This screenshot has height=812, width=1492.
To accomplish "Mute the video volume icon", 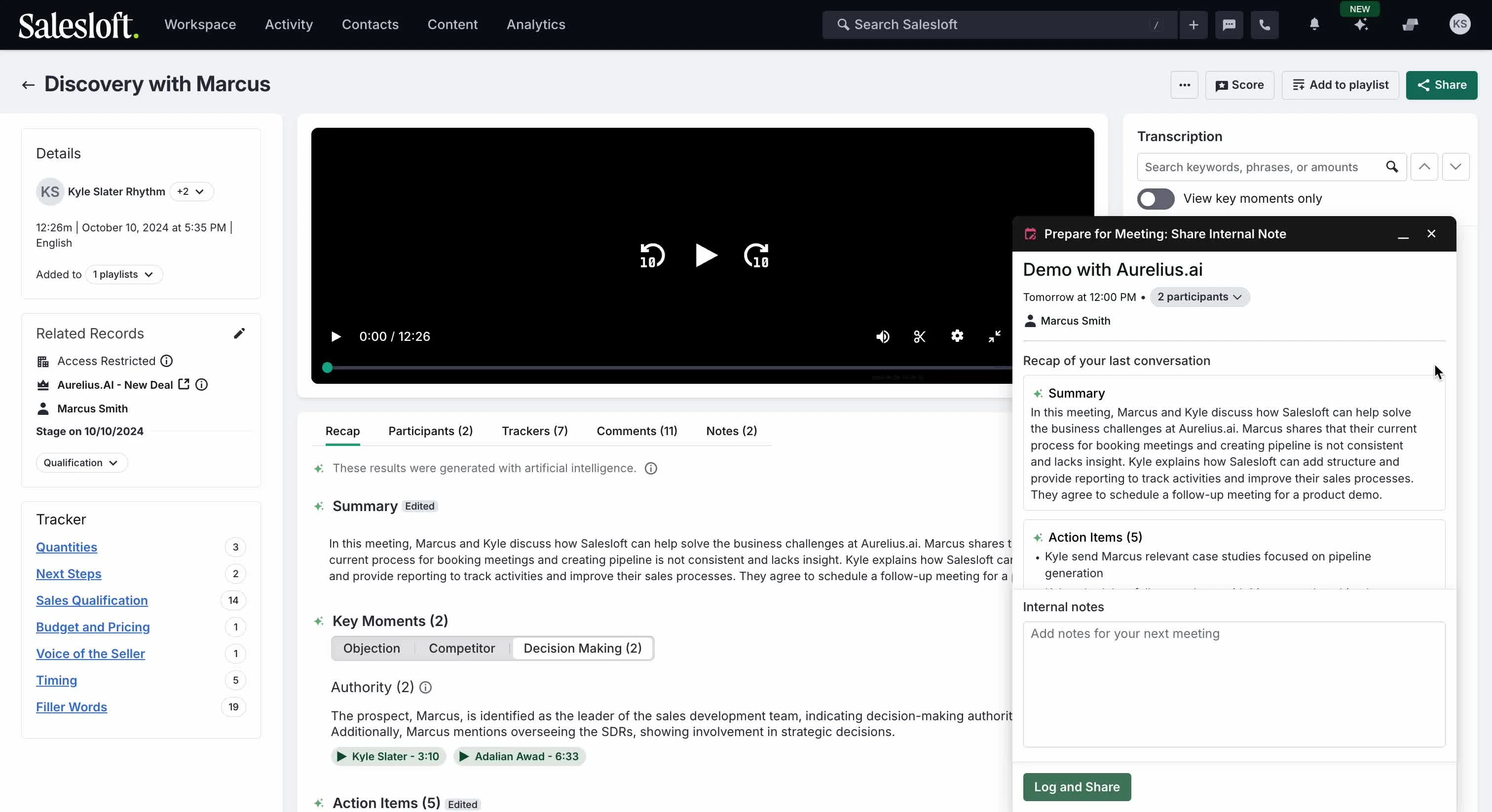I will pos(883,336).
